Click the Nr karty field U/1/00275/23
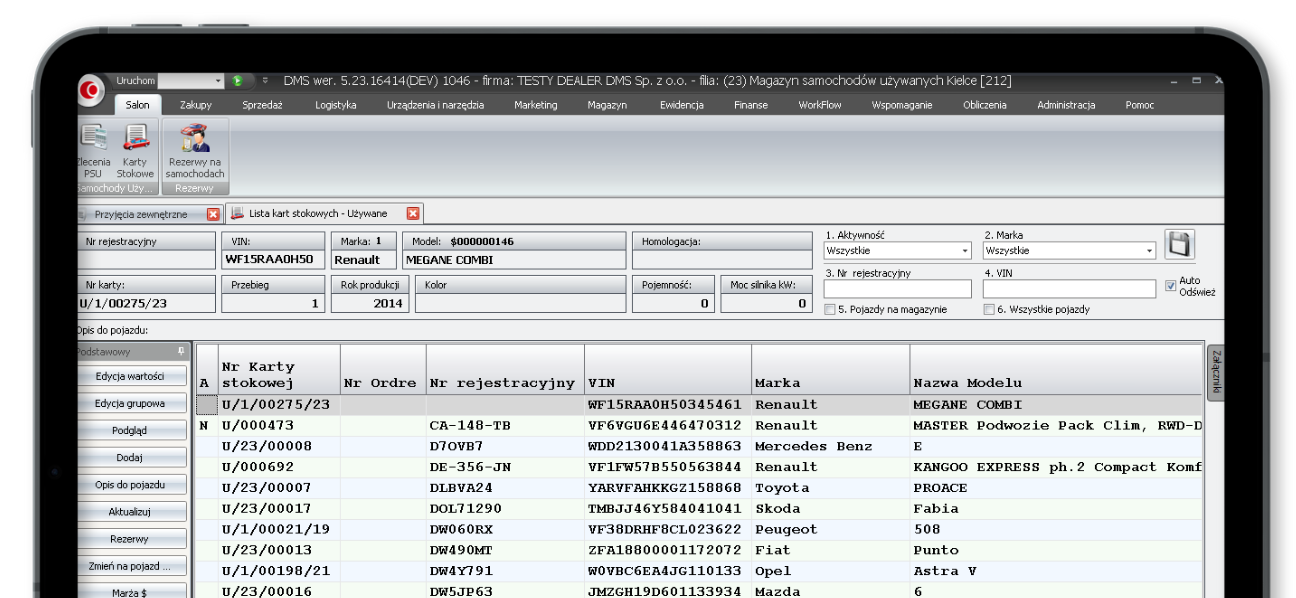 [x=146, y=303]
